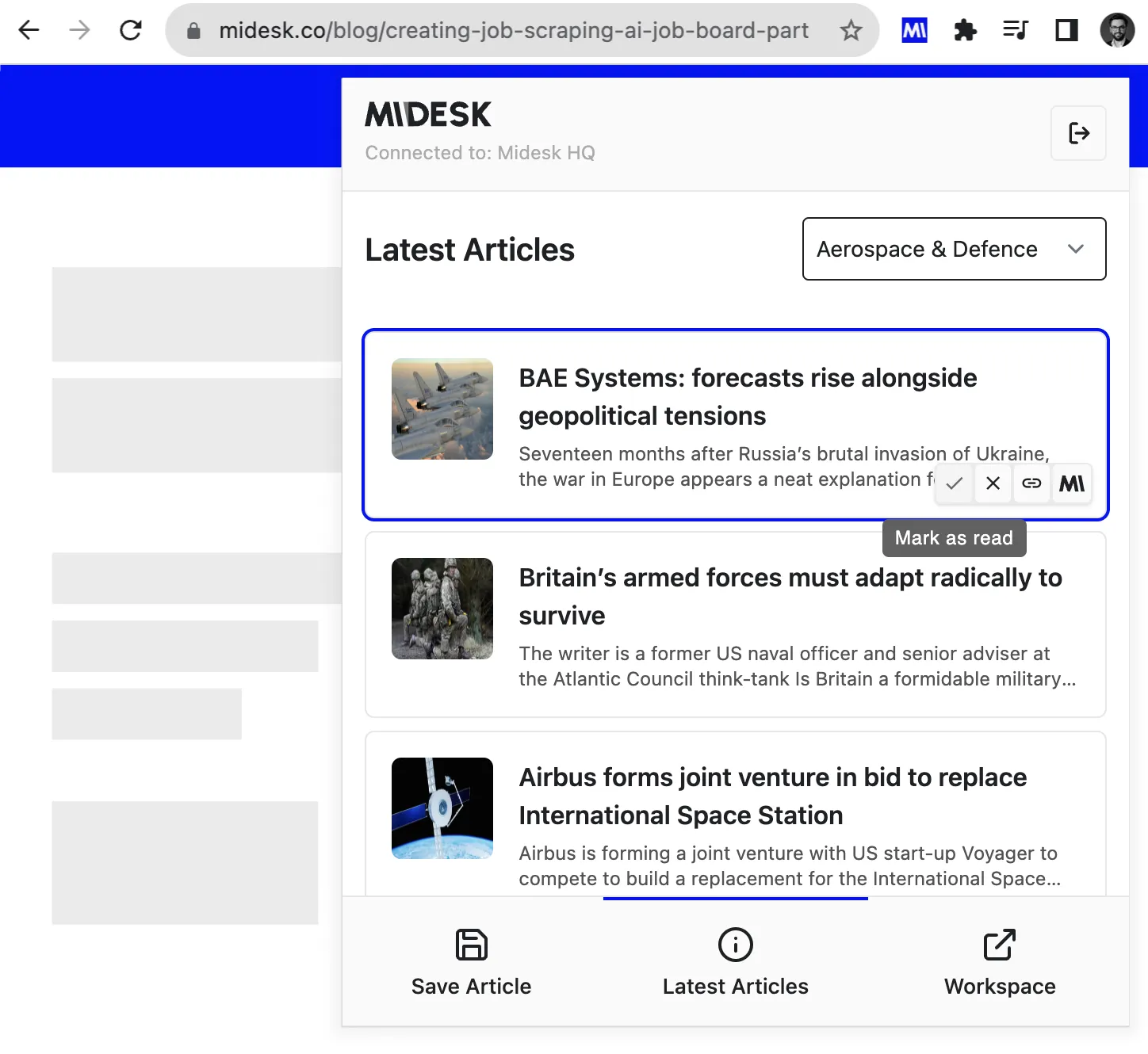Click the BAE Systems fighter jets thumbnail

(442, 409)
